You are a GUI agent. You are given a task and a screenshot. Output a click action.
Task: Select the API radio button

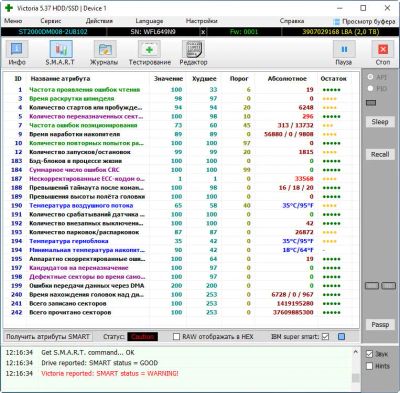370,77
